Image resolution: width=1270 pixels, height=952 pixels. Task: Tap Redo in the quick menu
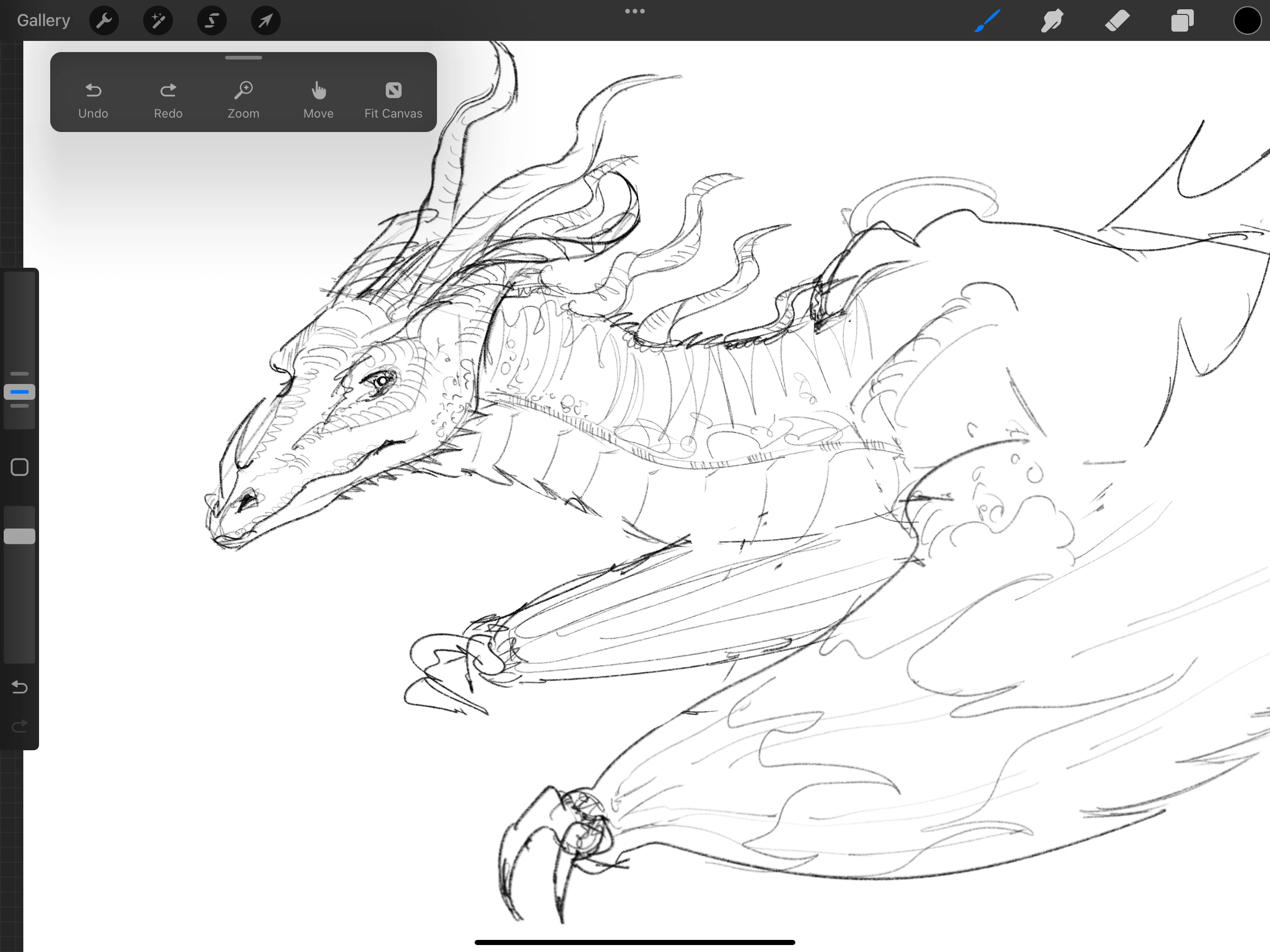168,100
